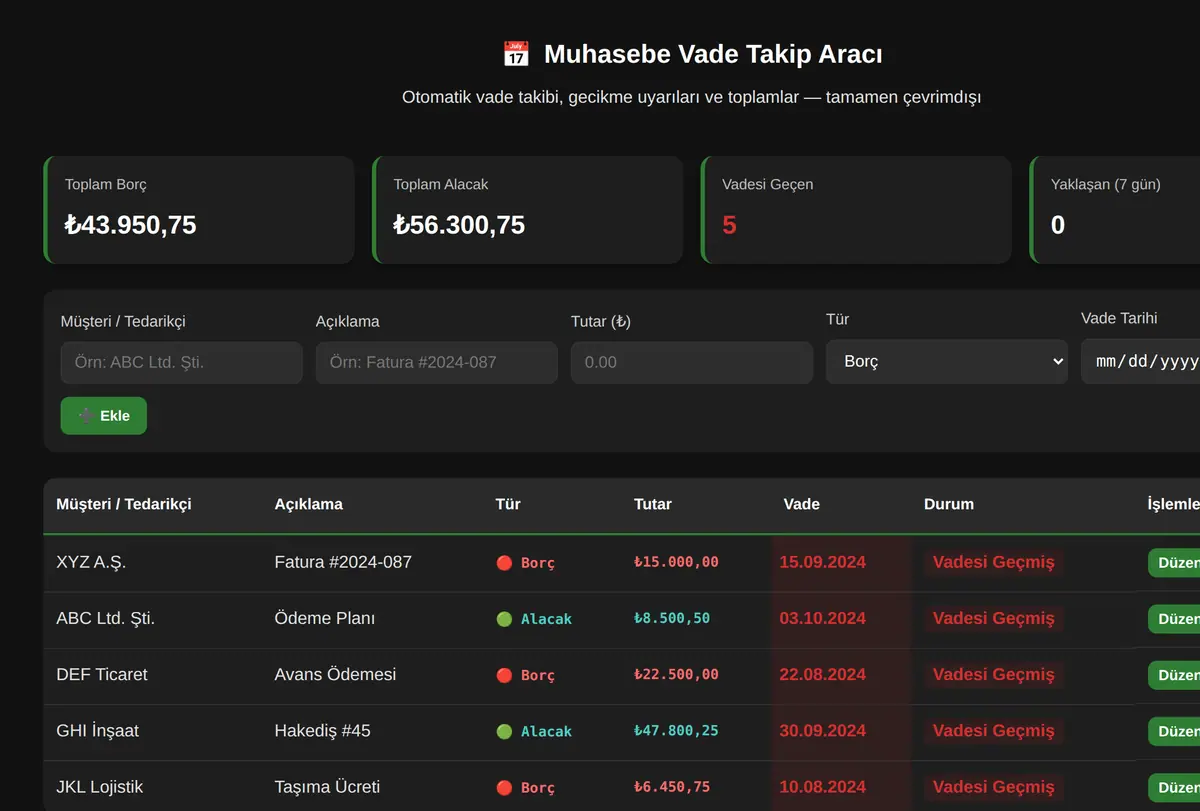Open the Tür dropdown showing Borç
1200x811 pixels.
tap(947, 362)
